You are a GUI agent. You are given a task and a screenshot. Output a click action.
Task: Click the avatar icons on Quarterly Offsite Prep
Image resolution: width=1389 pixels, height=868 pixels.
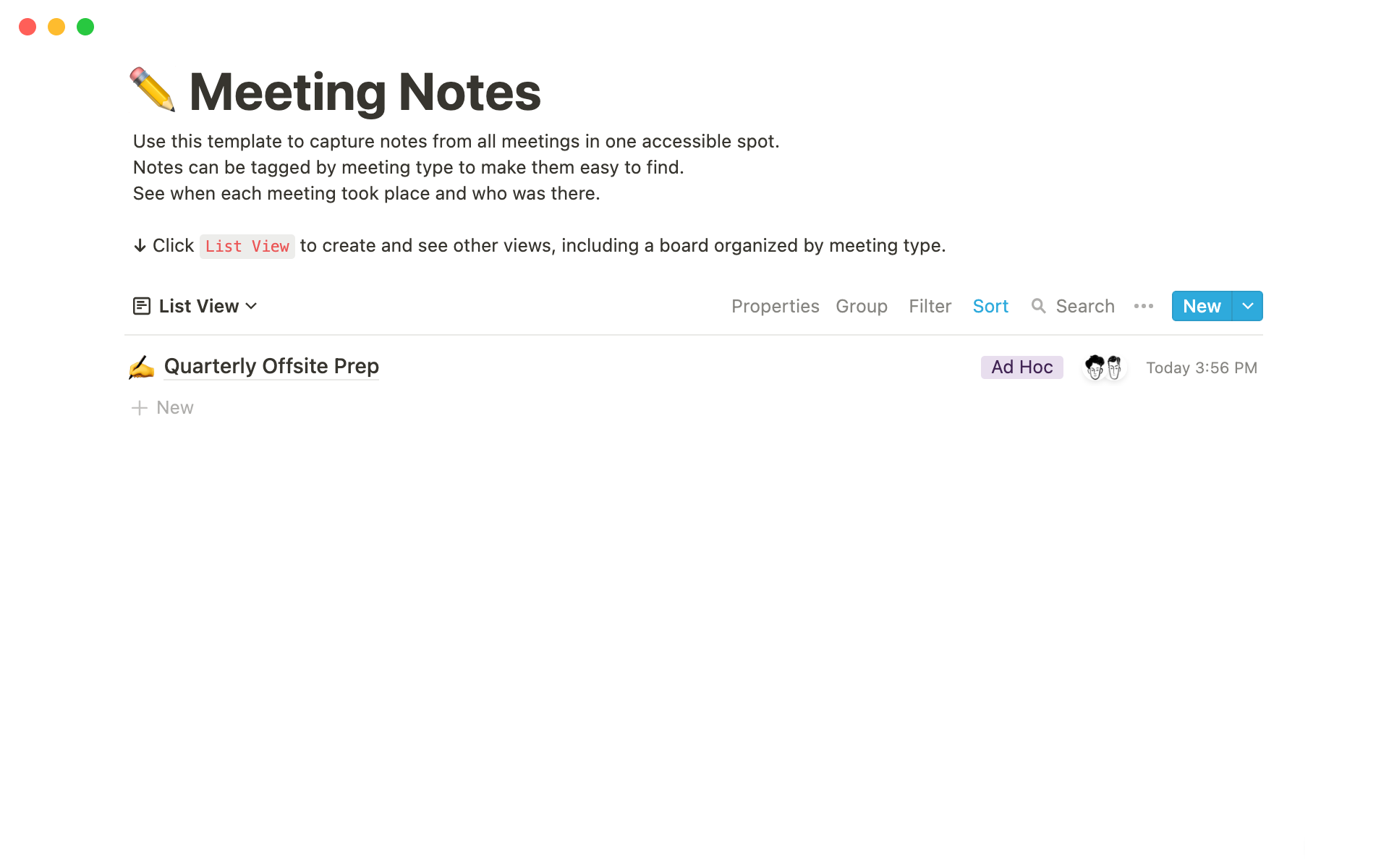coord(1102,367)
